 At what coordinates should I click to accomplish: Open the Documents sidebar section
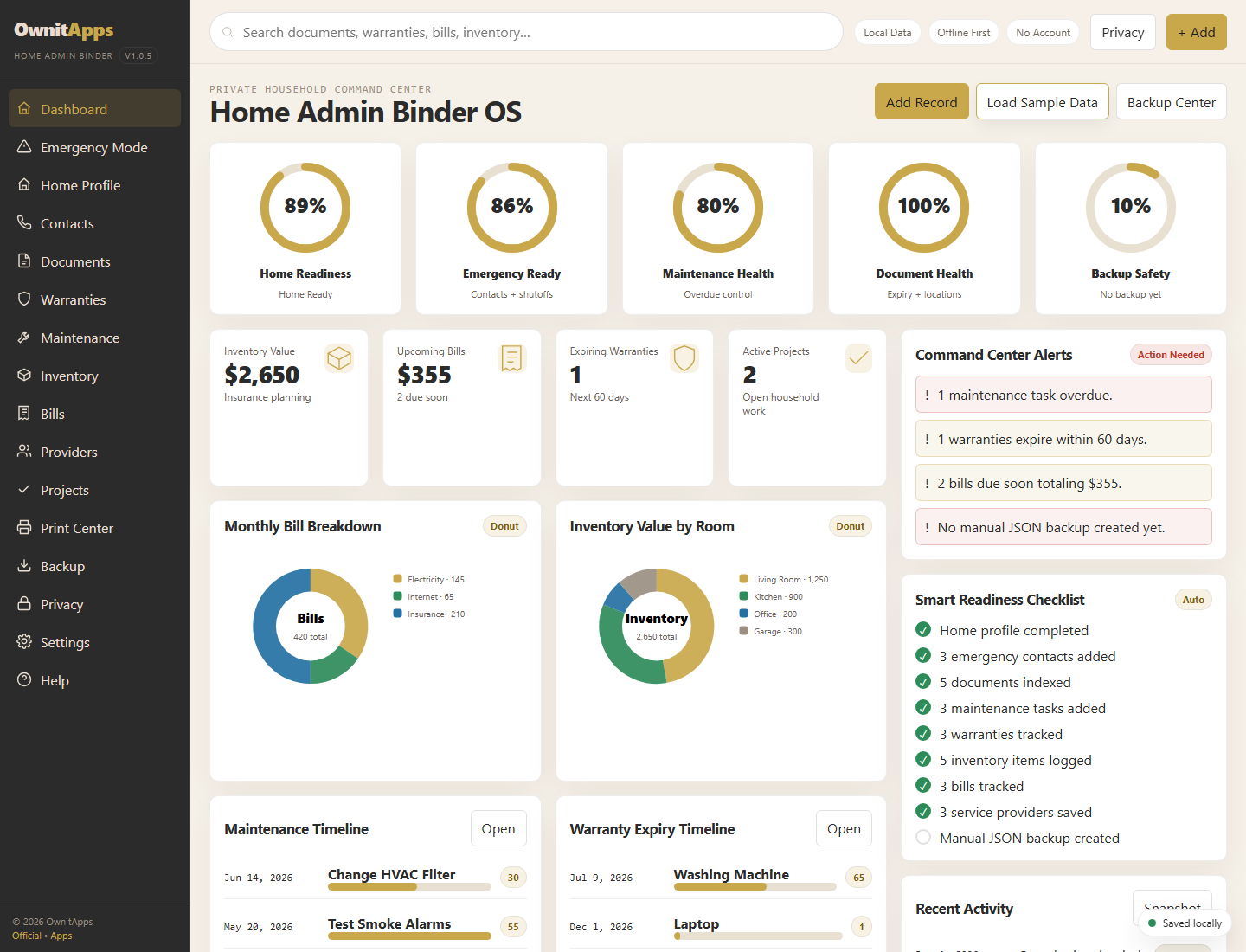click(94, 261)
